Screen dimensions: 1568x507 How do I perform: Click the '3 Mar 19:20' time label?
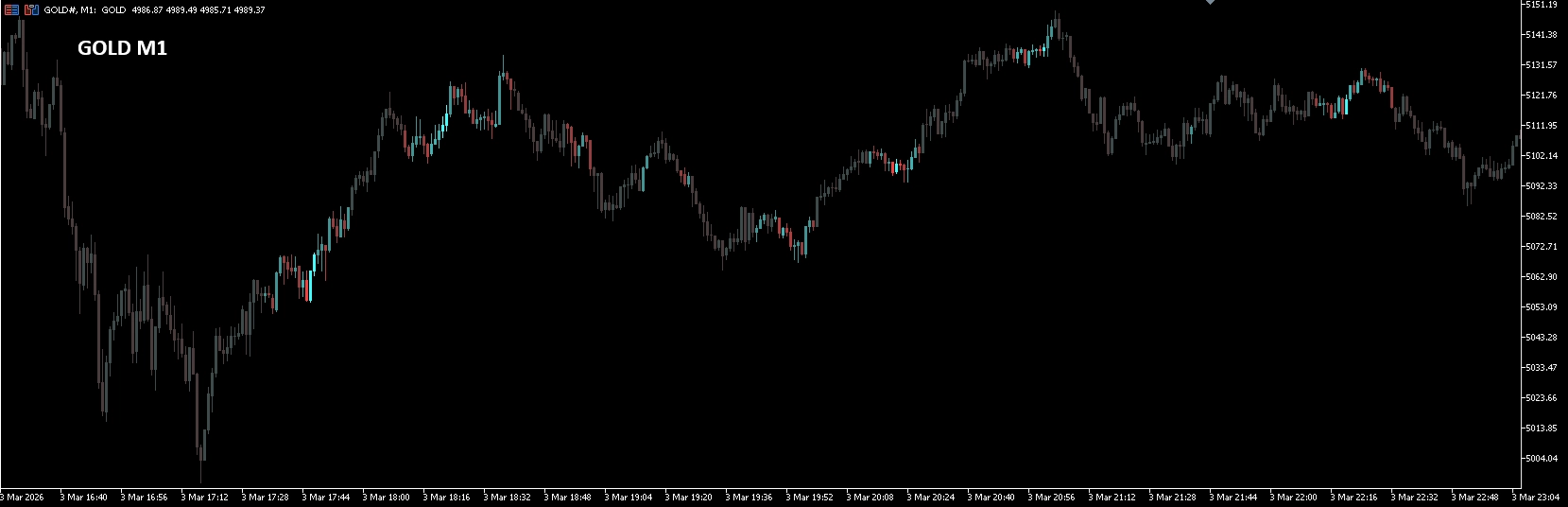click(x=689, y=498)
